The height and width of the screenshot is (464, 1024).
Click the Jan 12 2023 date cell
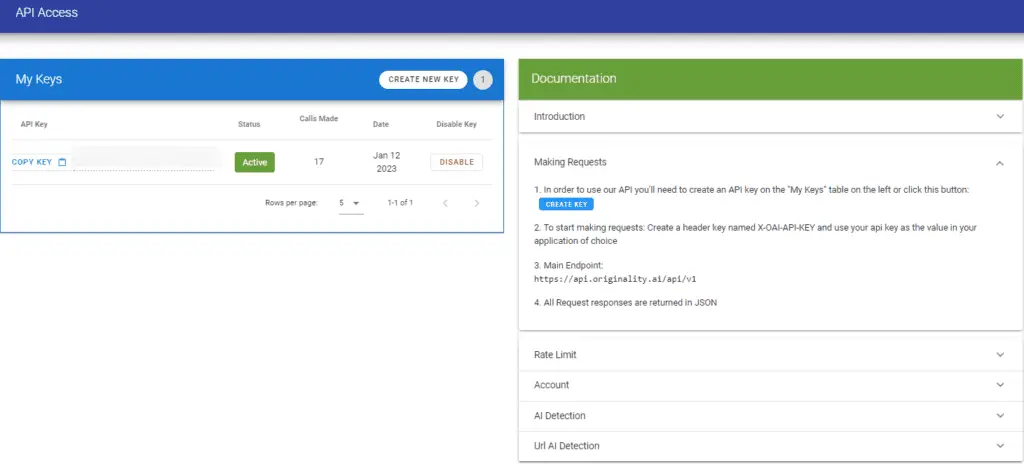coord(387,162)
